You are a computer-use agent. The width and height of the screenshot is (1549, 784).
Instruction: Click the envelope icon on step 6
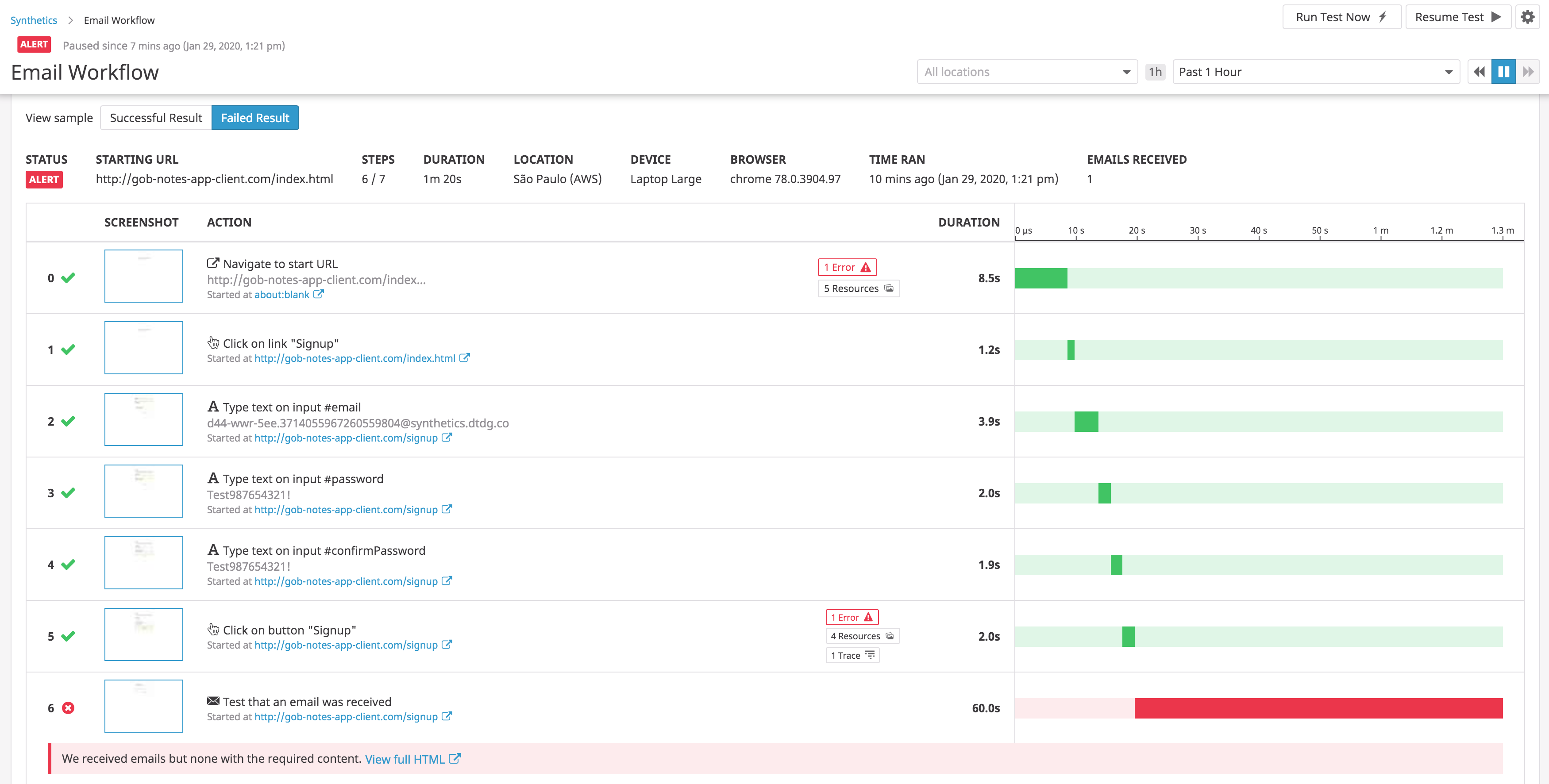pyautogui.click(x=213, y=701)
